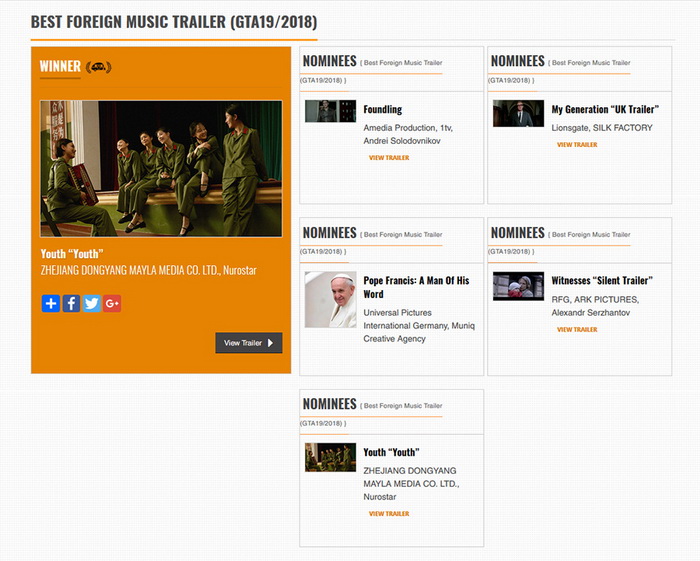Image resolution: width=700 pixels, height=561 pixels.
Task: View trailer link for Youth nominee
Action: click(388, 514)
